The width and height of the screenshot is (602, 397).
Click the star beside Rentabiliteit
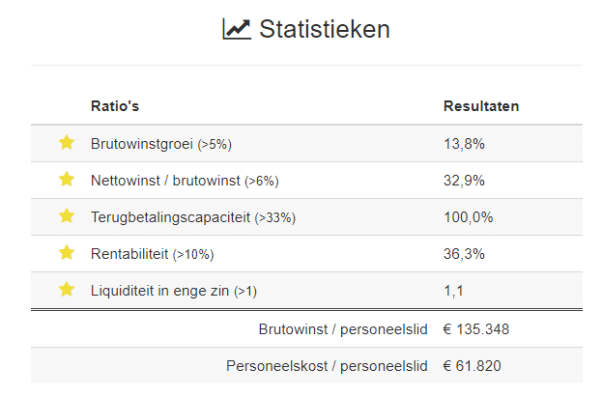[x=66, y=253]
